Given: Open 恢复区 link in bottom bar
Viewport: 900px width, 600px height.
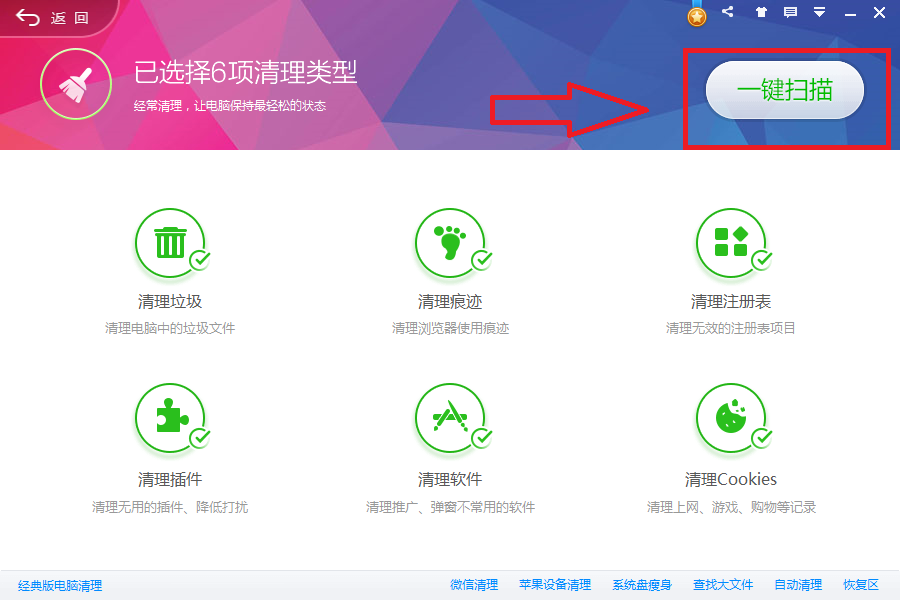Looking at the screenshot, I should point(860,585).
